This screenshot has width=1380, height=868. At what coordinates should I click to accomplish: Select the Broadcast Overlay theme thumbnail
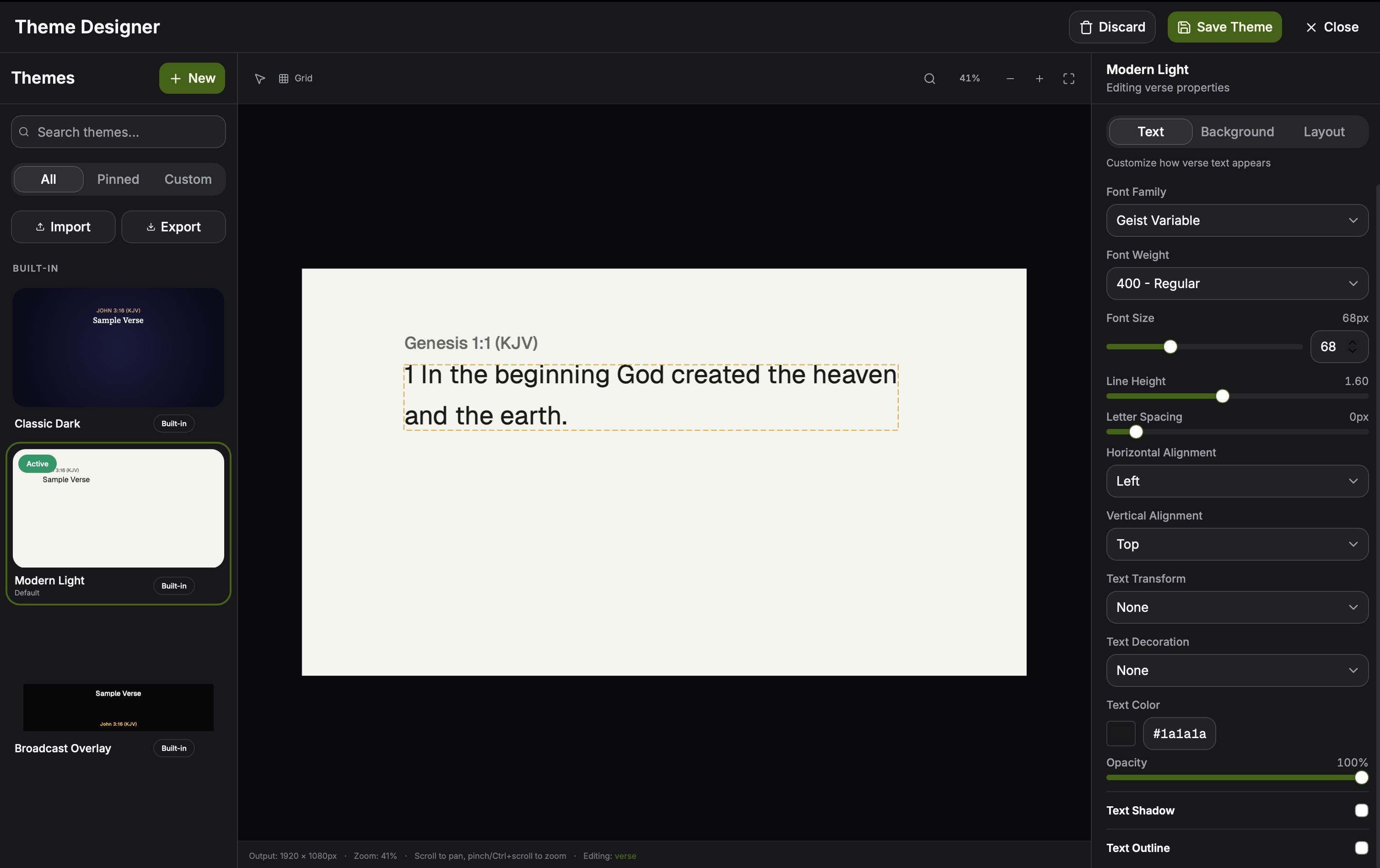118,707
